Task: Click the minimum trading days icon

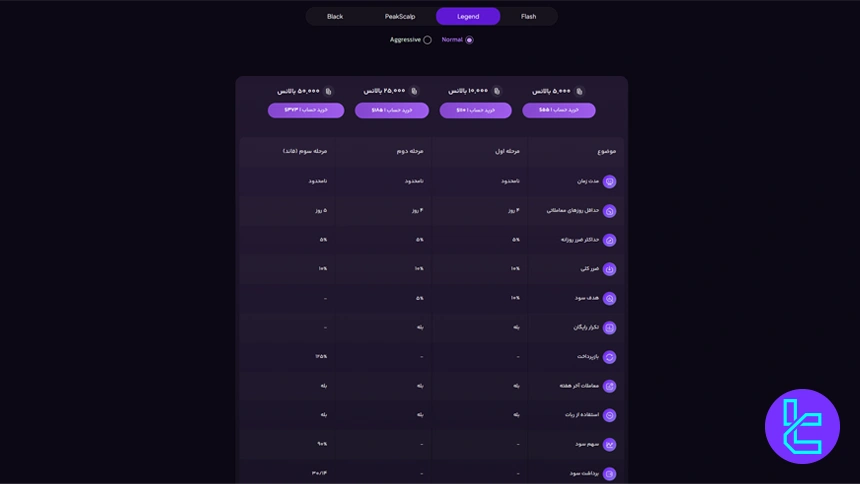Action: coord(609,211)
